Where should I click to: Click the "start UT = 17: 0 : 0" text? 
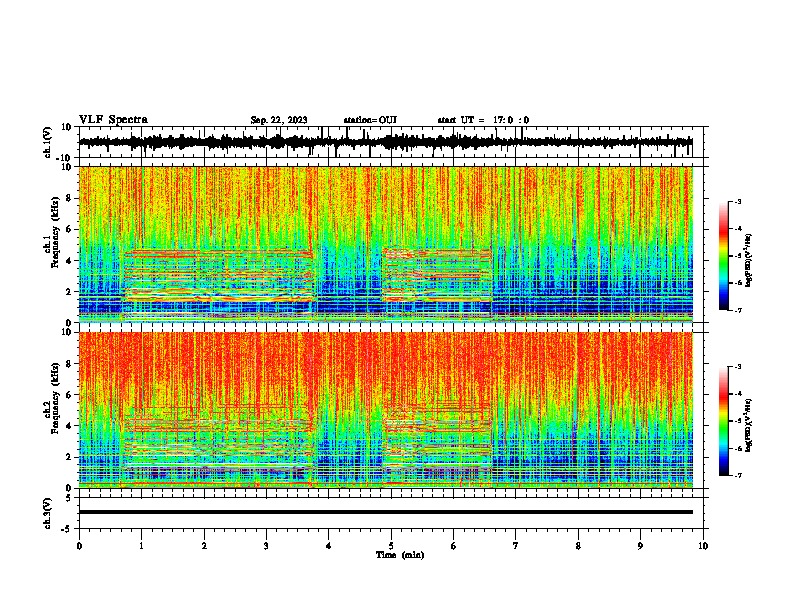tap(483, 120)
